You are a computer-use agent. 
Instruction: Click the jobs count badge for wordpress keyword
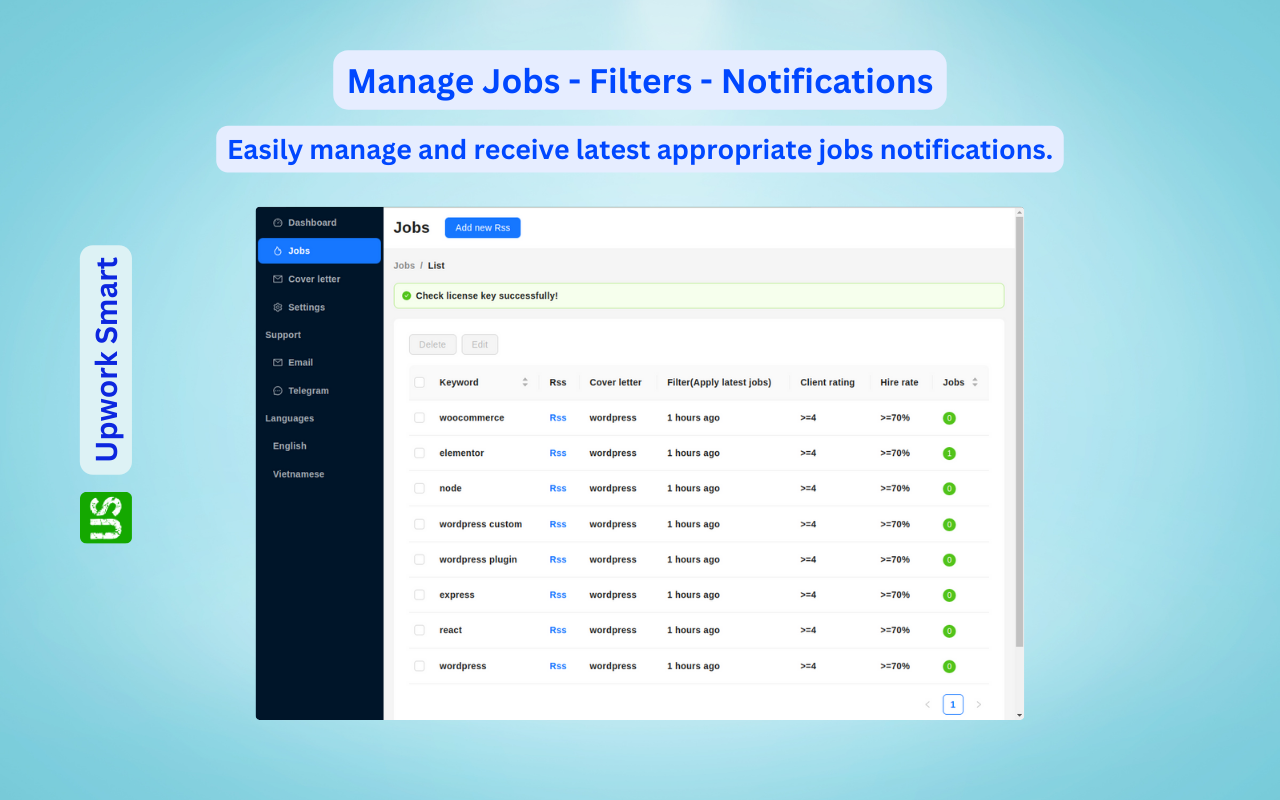(949, 666)
